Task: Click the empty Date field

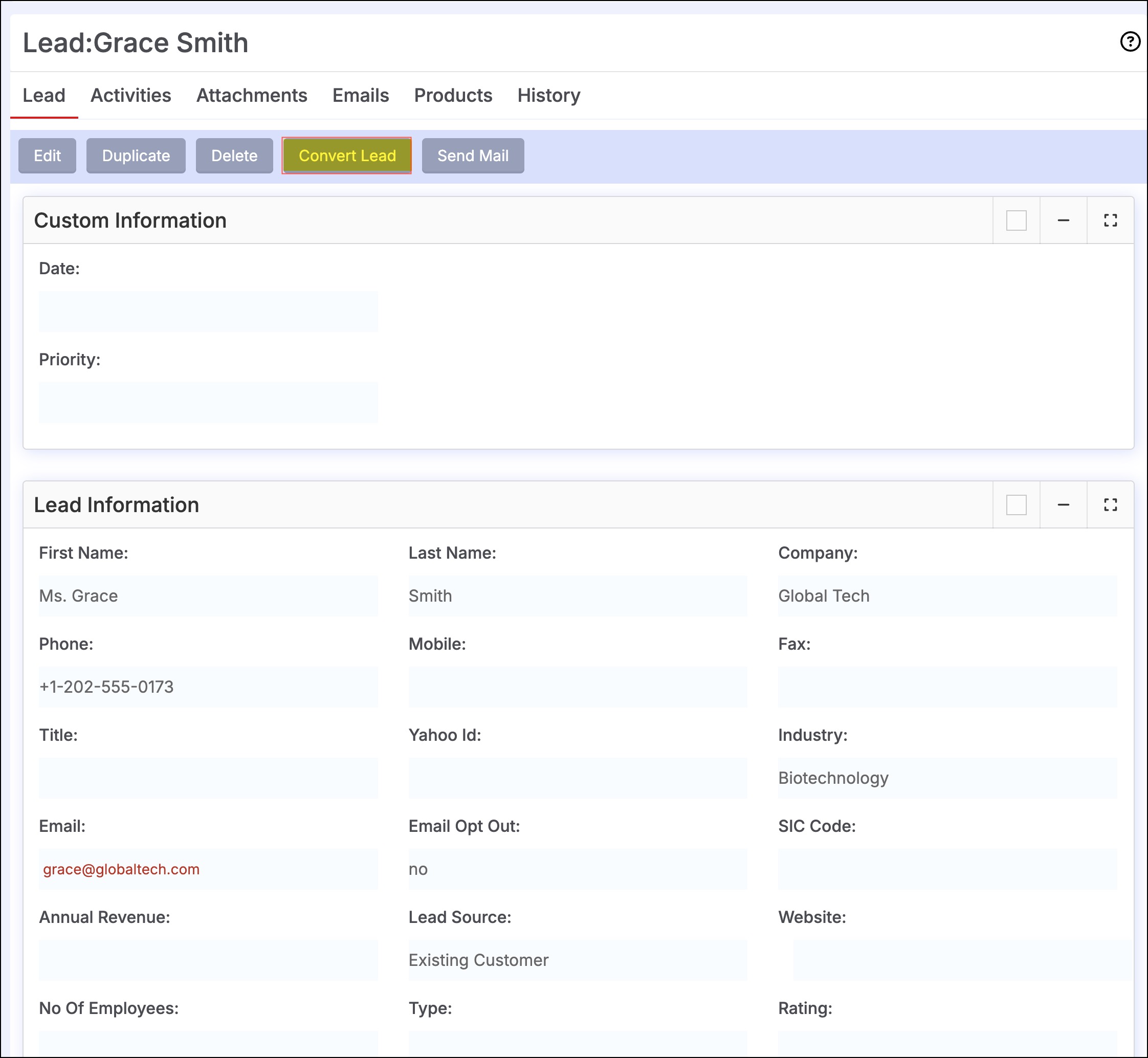Action: (x=208, y=312)
